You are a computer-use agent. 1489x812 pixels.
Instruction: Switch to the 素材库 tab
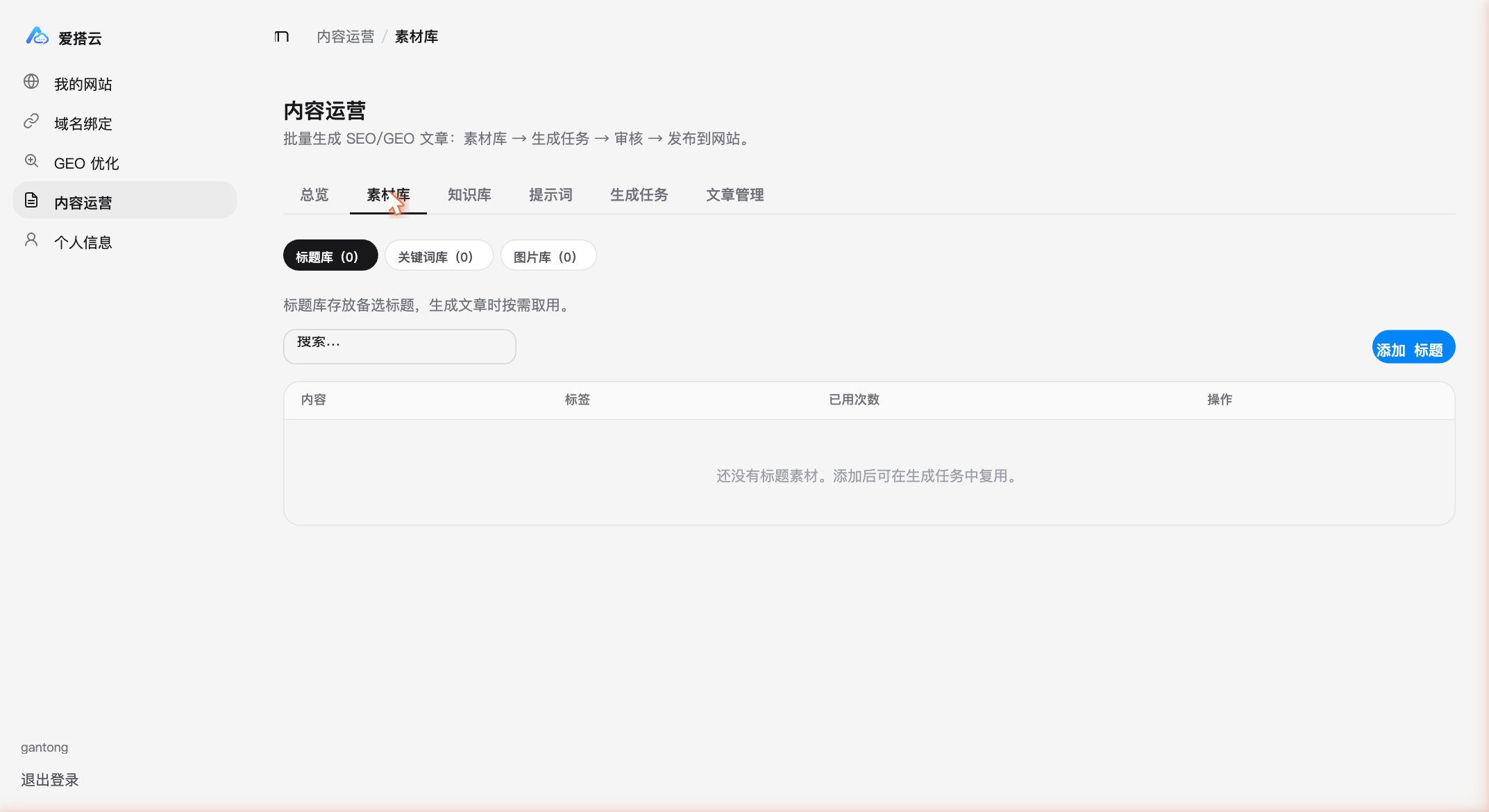pos(388,195)
